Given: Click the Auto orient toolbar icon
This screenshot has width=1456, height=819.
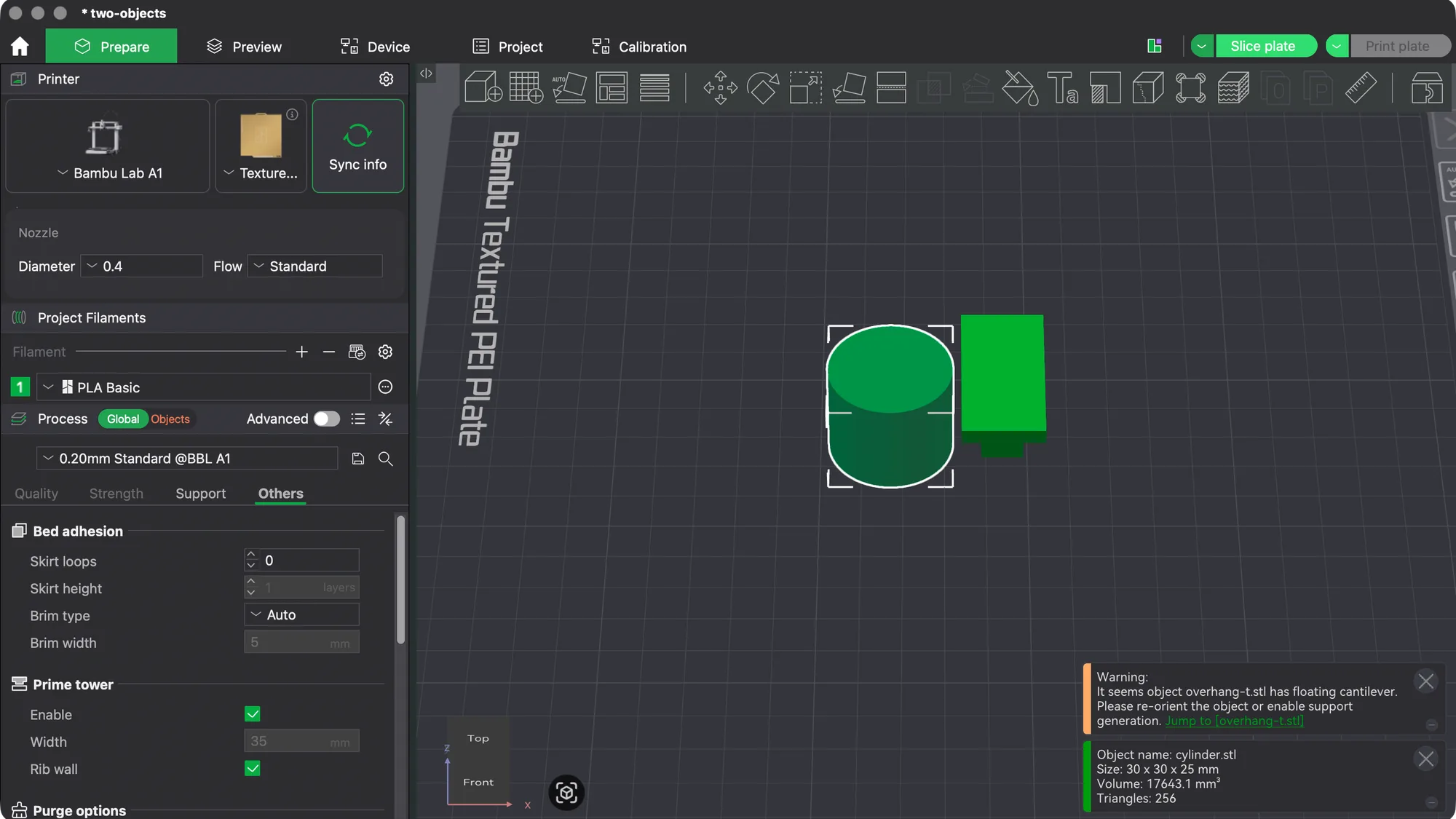Looking at the screenshot, I should 569,87.
